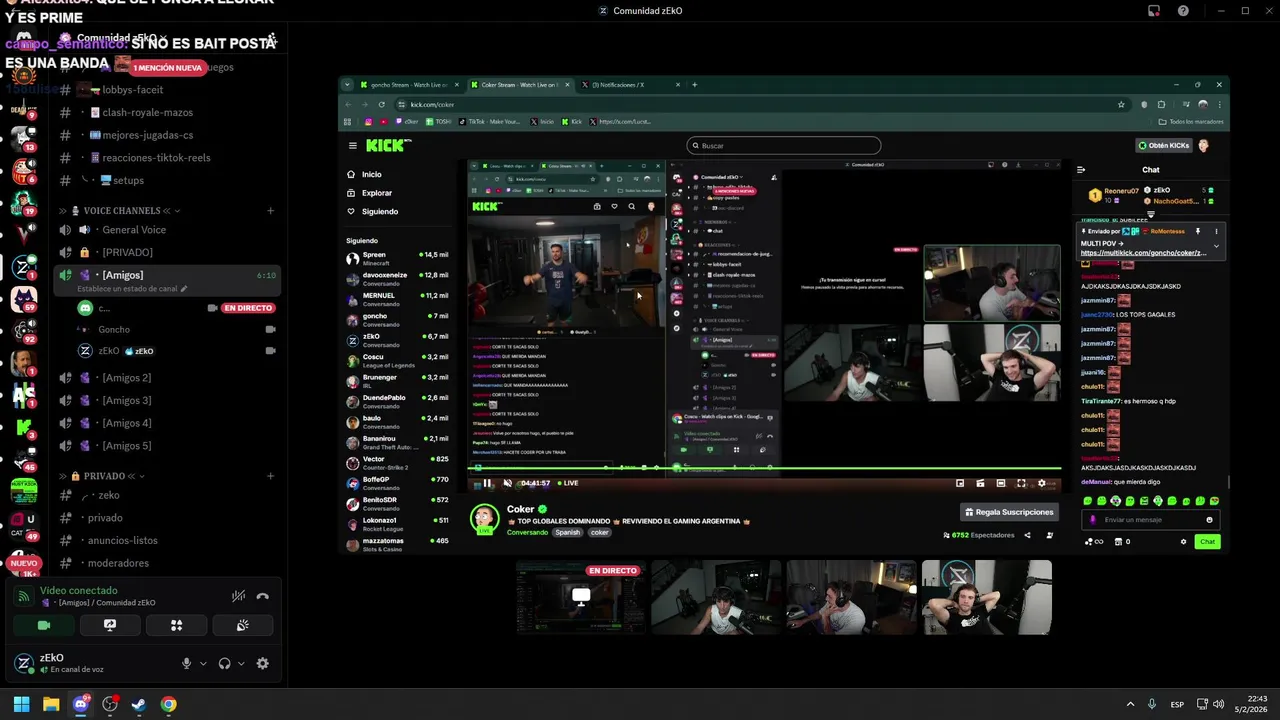The width and height of the screenshot is (1280, 720).
Task: Open the soundboard button in voice panel
Action: (242, 625)
